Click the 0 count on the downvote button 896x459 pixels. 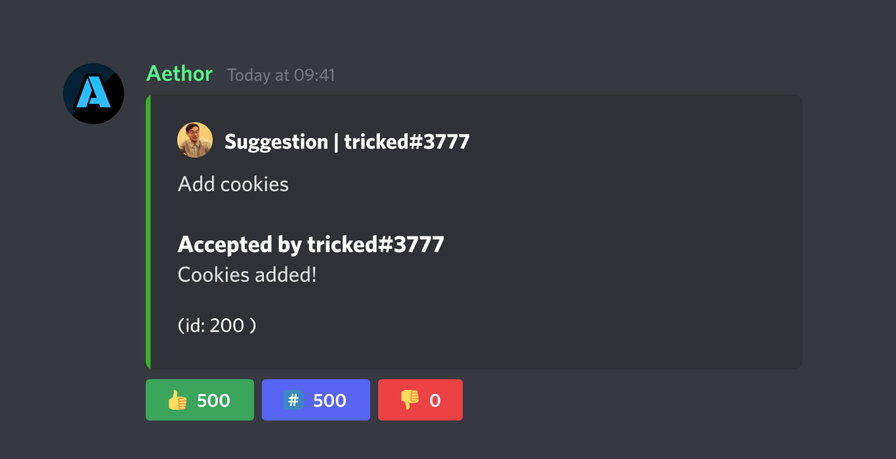[435, 400]
